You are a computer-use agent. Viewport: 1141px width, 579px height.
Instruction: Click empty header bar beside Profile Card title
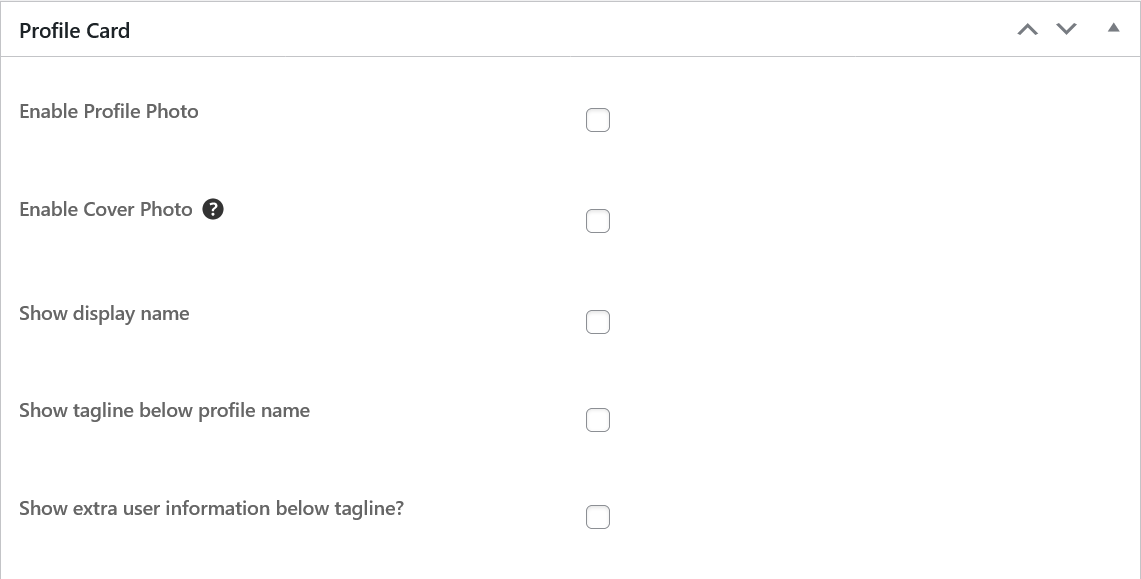click(568, 29)
